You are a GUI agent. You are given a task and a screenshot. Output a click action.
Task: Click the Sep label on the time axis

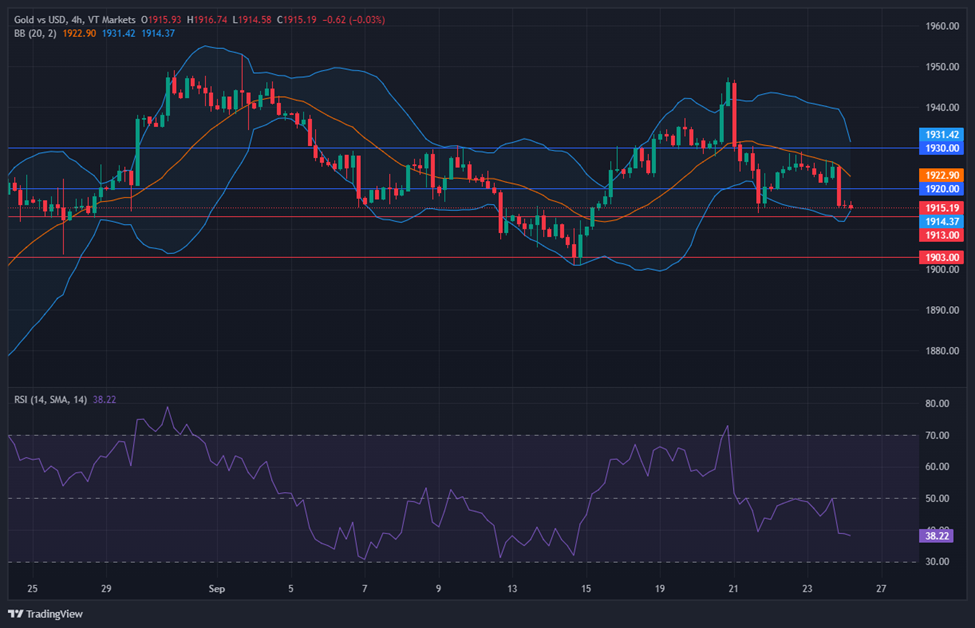(215, 590)
